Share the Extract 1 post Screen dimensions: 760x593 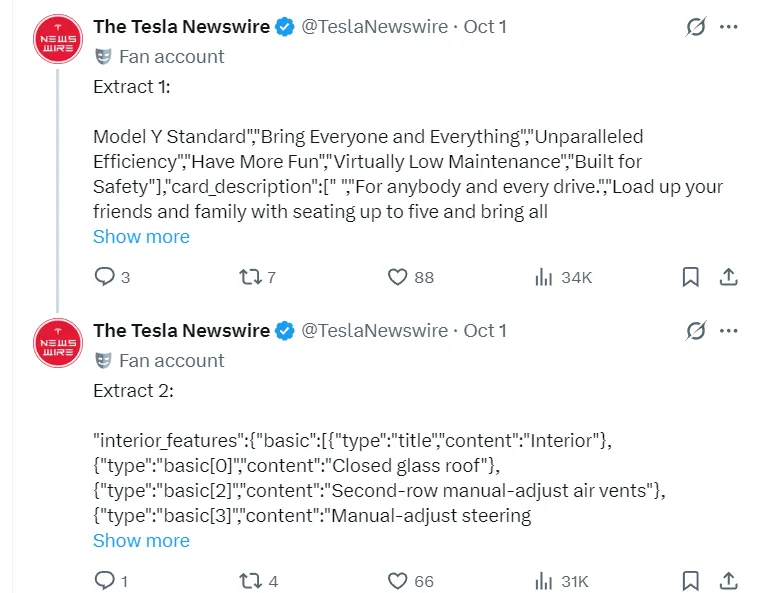tap(729, 277)
